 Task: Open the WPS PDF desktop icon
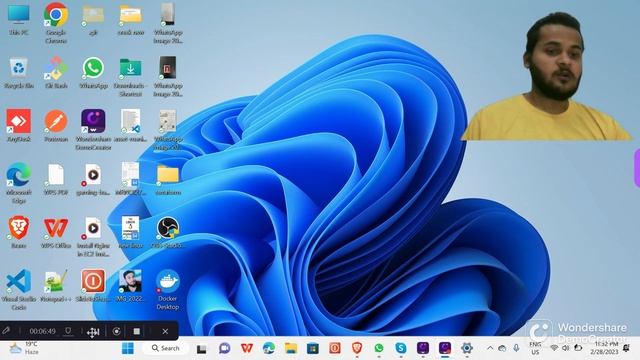click(56, 179)
